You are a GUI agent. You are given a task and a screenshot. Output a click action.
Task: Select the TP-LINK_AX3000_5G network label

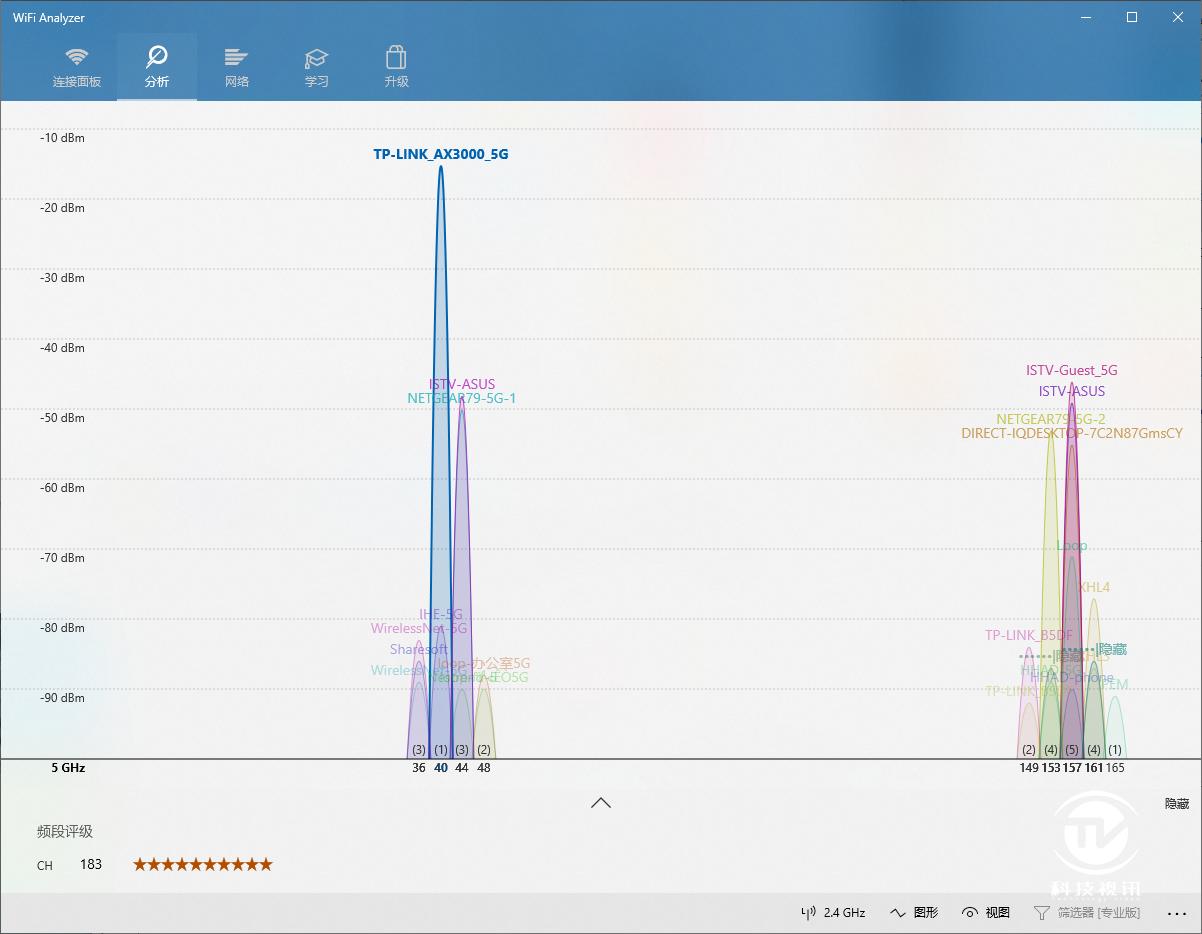pos(441,154)
